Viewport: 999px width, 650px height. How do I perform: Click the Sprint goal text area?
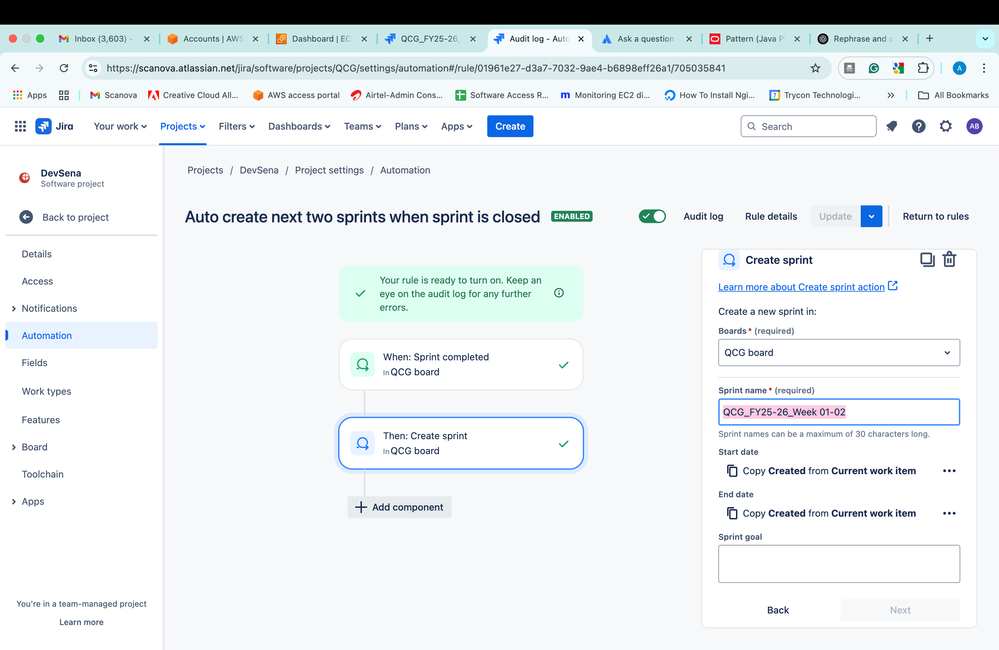[838, 563]
